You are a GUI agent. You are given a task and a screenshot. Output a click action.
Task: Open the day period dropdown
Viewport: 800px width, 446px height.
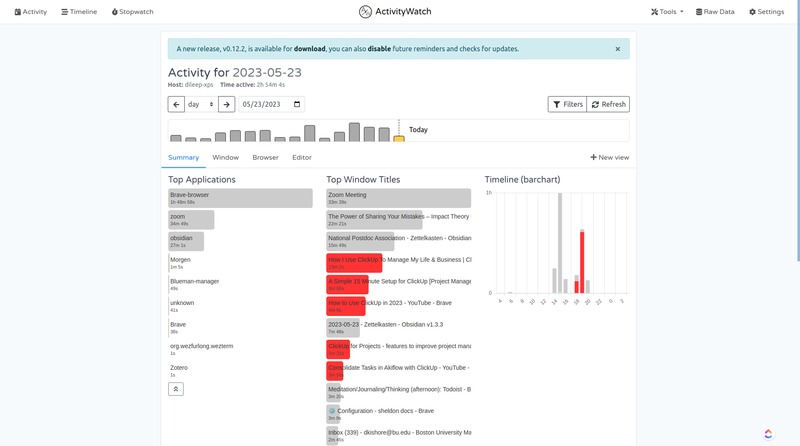coord(201,104)
